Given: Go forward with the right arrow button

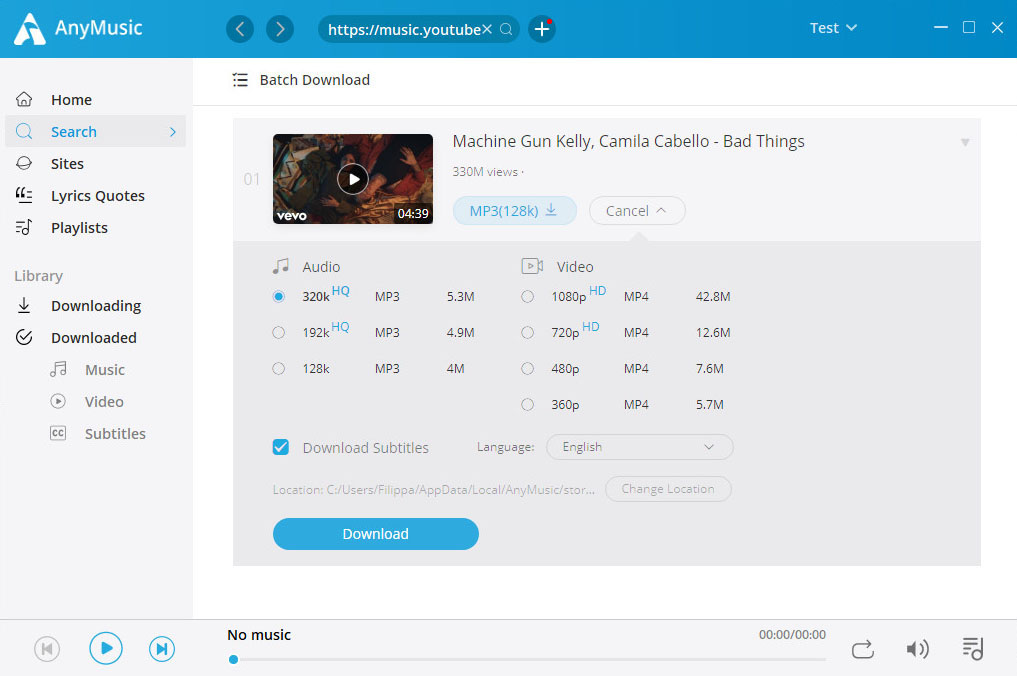Looking at the screenshot, I should click(x=280, y=29).
